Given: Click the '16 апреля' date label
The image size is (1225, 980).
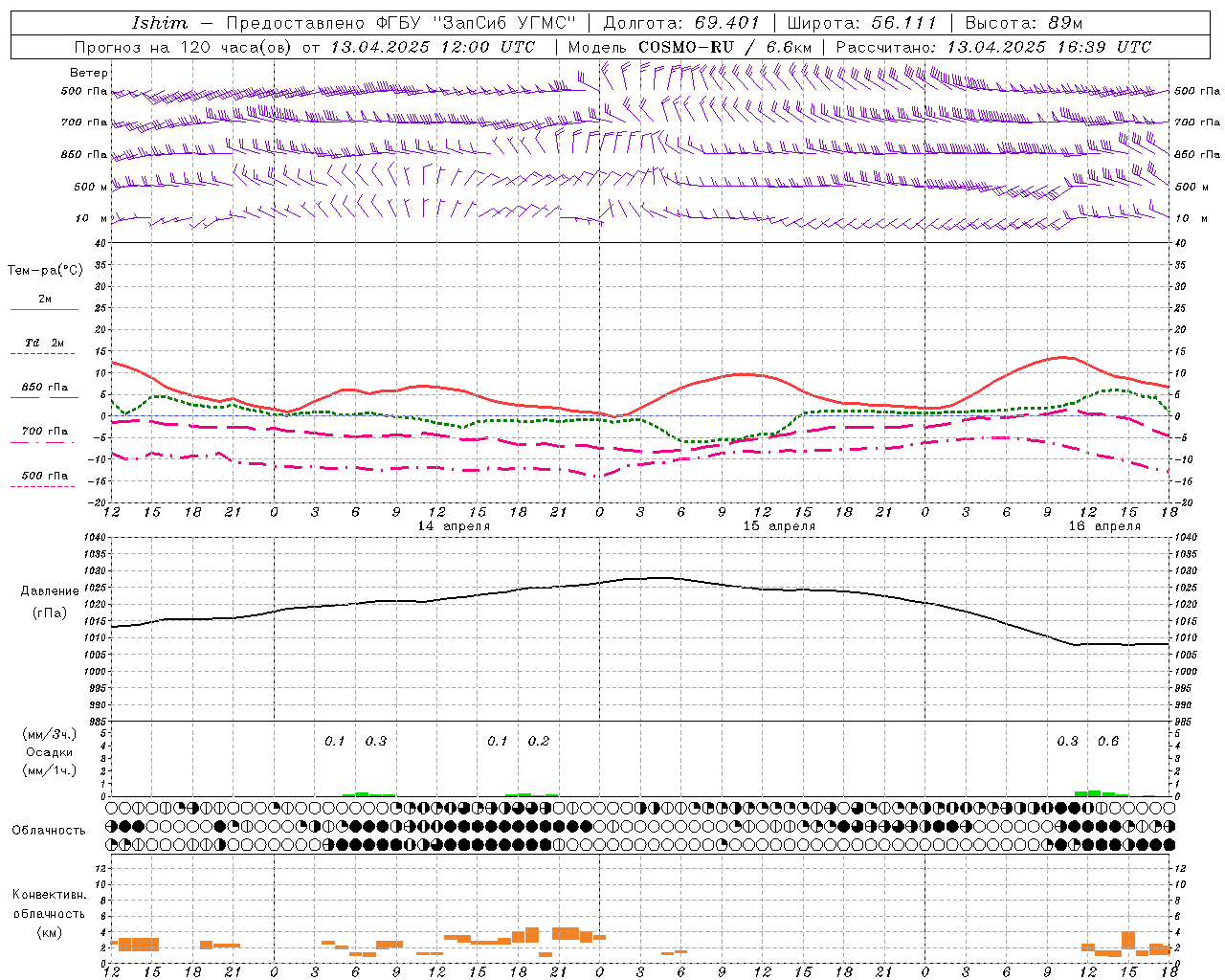Looking at the screenshot, I should [x=1104, y=526].
